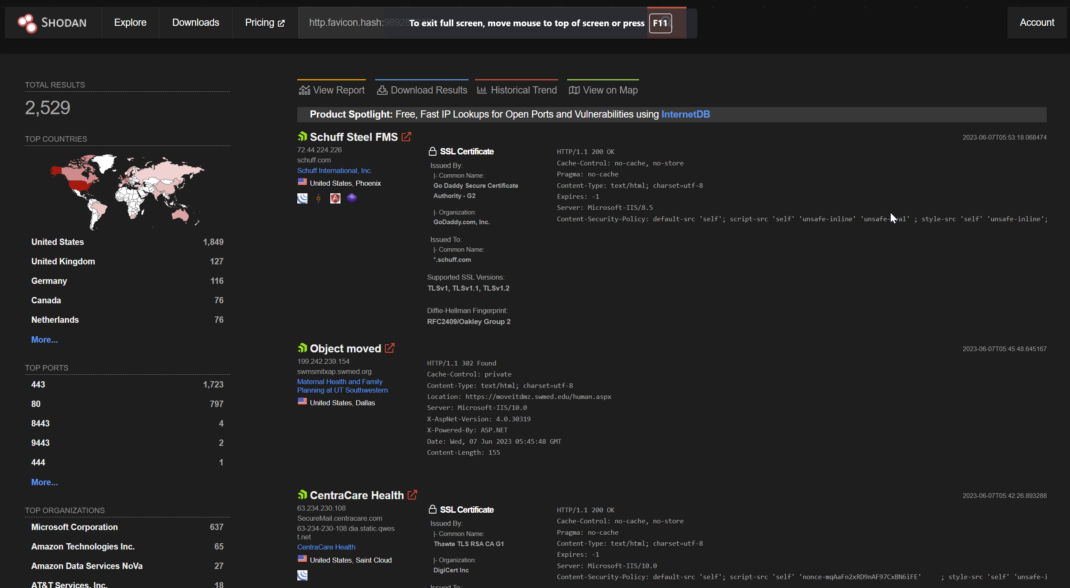Click US flag beside United States, Dallas
Image resolution: width=1070 pixels, height=588 pixels.
pos(302,402)
